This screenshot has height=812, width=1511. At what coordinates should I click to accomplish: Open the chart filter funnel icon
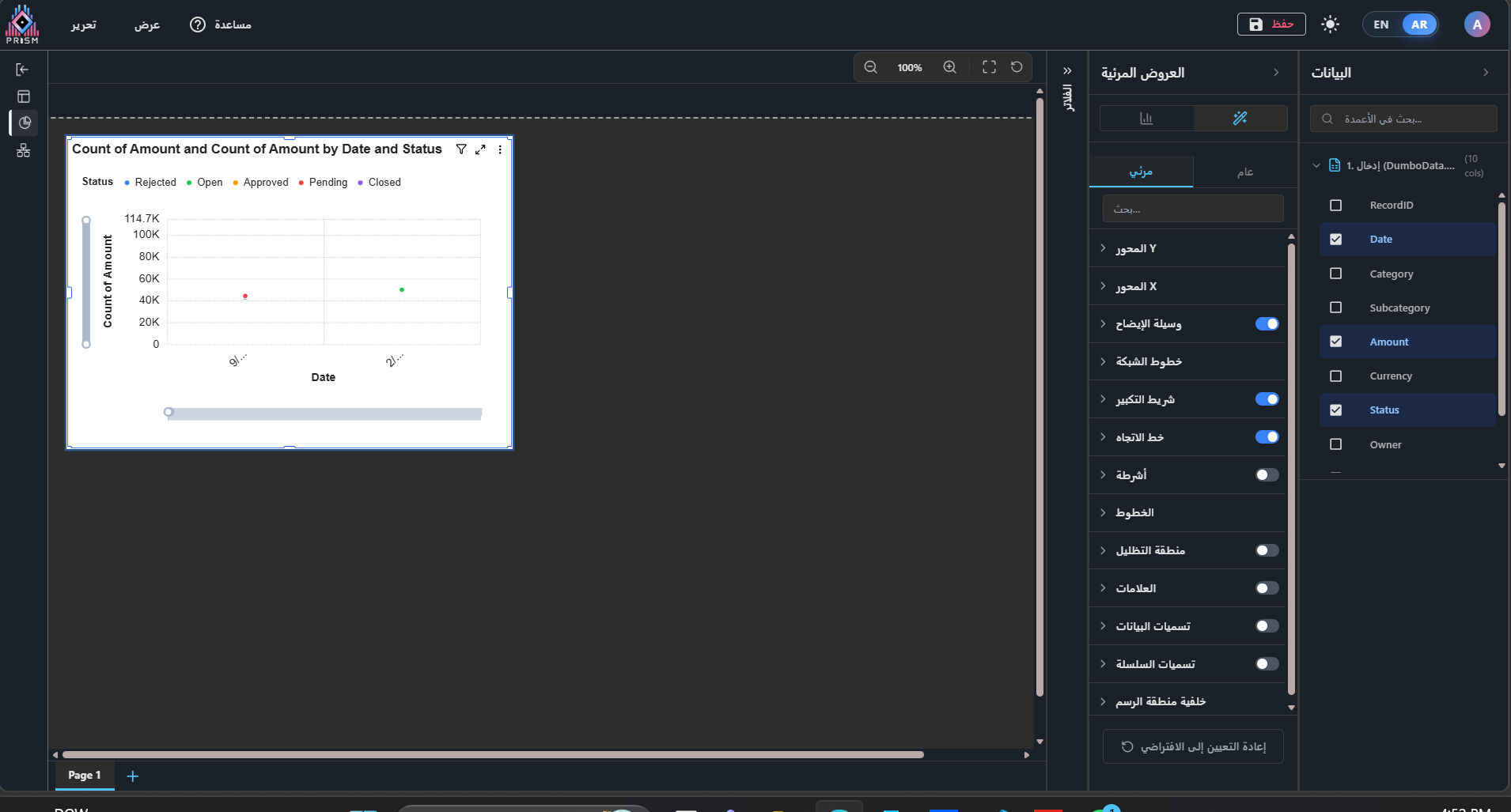click(x=461, y=149)
